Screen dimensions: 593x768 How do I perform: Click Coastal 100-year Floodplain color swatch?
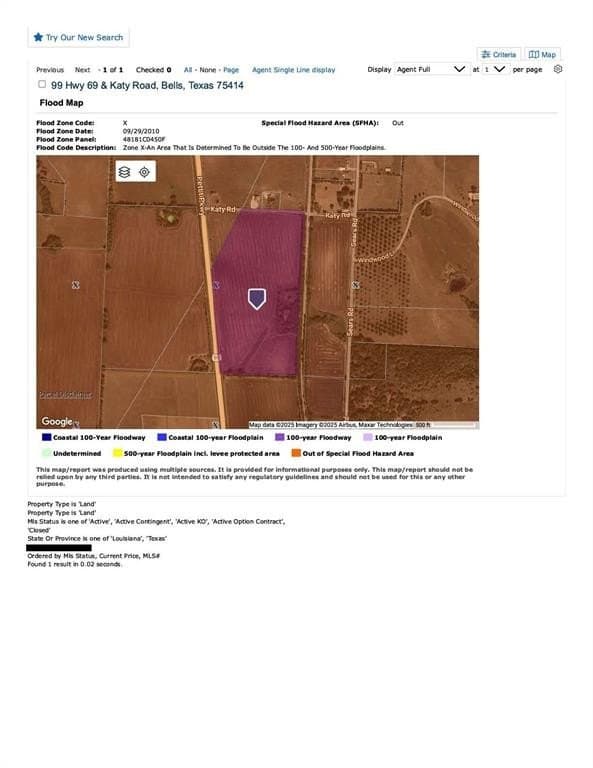(x=162, y=437)
